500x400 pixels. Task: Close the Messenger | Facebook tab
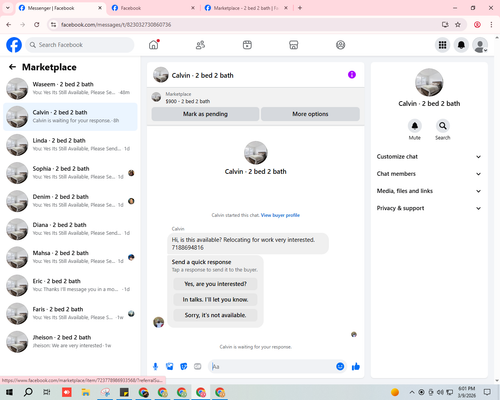tap(100, 8)
